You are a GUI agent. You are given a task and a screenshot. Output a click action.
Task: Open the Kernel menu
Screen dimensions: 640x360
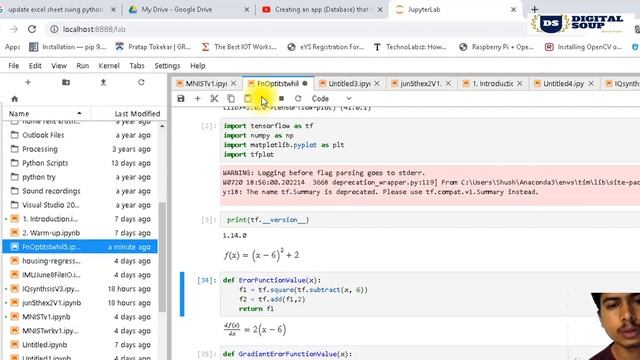(x=109, y=66)
